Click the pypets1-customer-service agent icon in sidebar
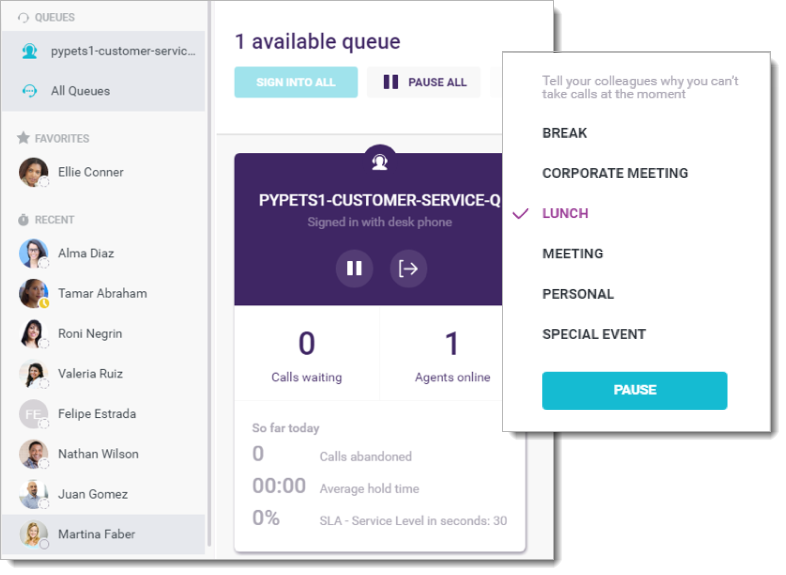The height and width of the screenshot is (575, 786). point(30,51)
